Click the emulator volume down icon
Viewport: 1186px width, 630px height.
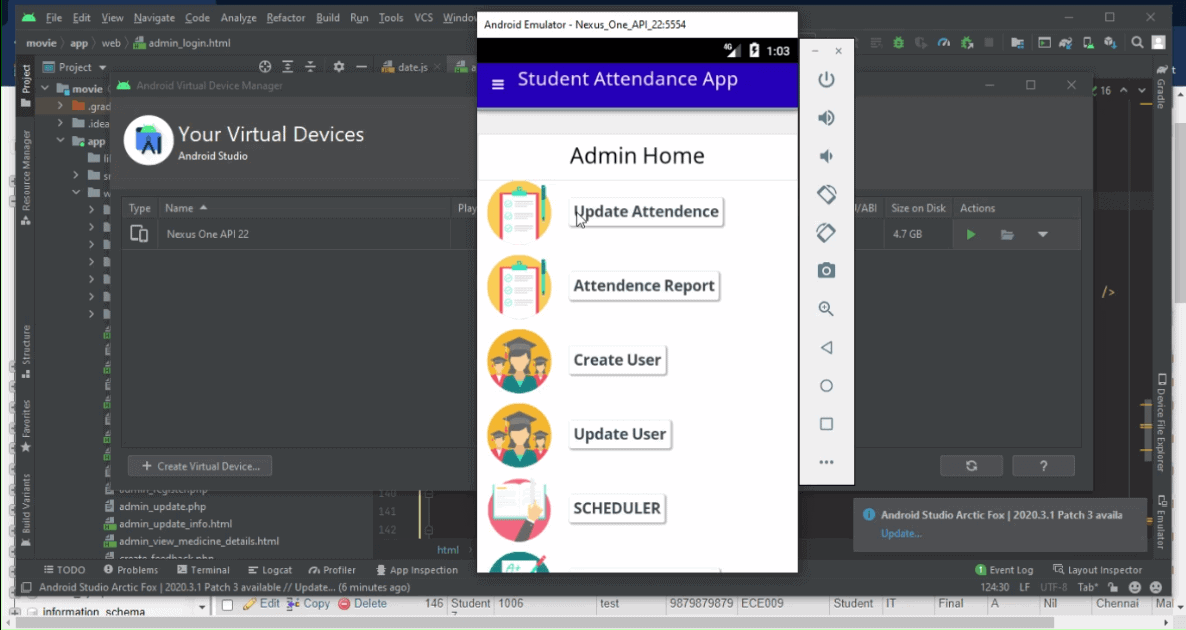tap(826, 156)
